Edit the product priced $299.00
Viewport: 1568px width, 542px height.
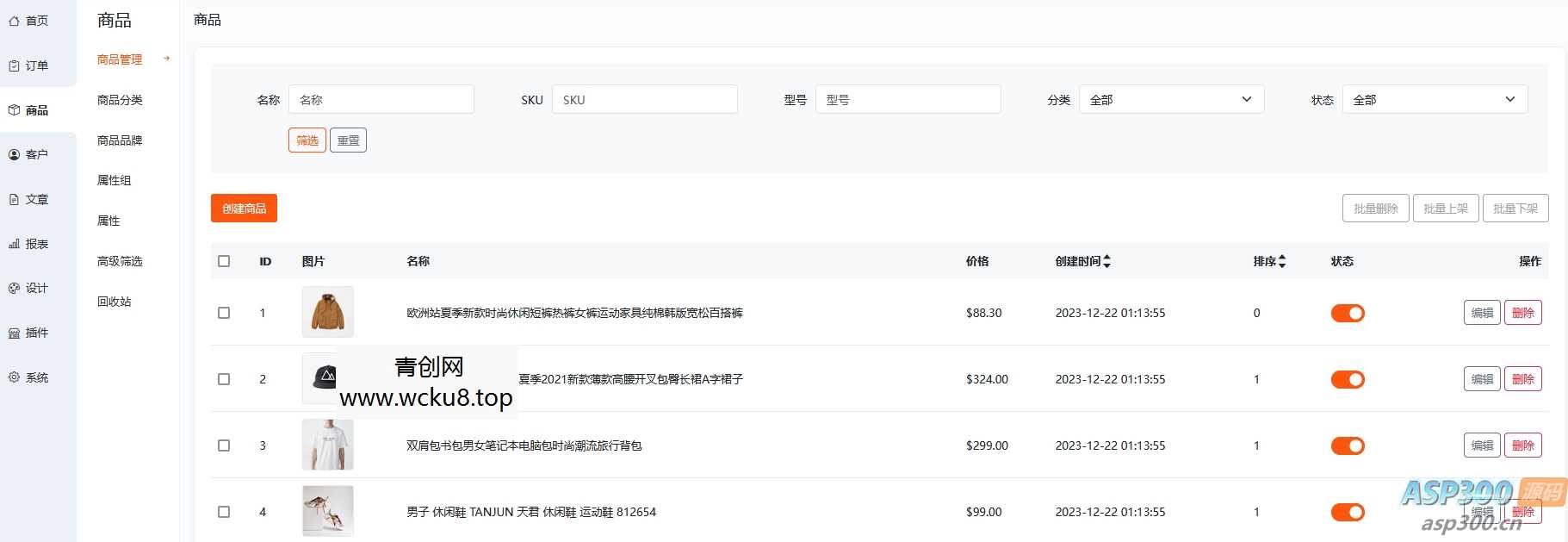click(x=1482, y=445)
